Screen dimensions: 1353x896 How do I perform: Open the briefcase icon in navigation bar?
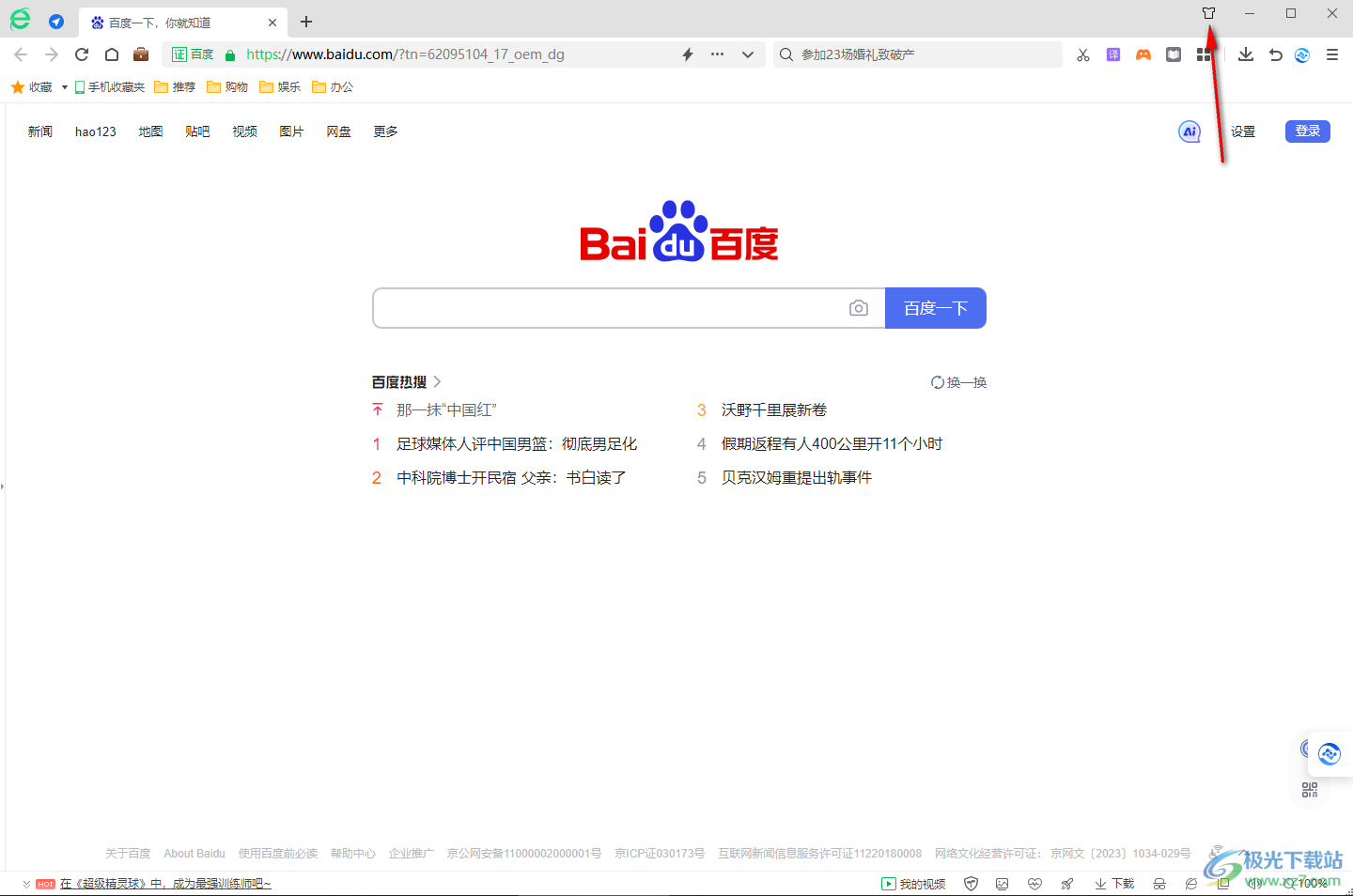[x=141, y=54]
